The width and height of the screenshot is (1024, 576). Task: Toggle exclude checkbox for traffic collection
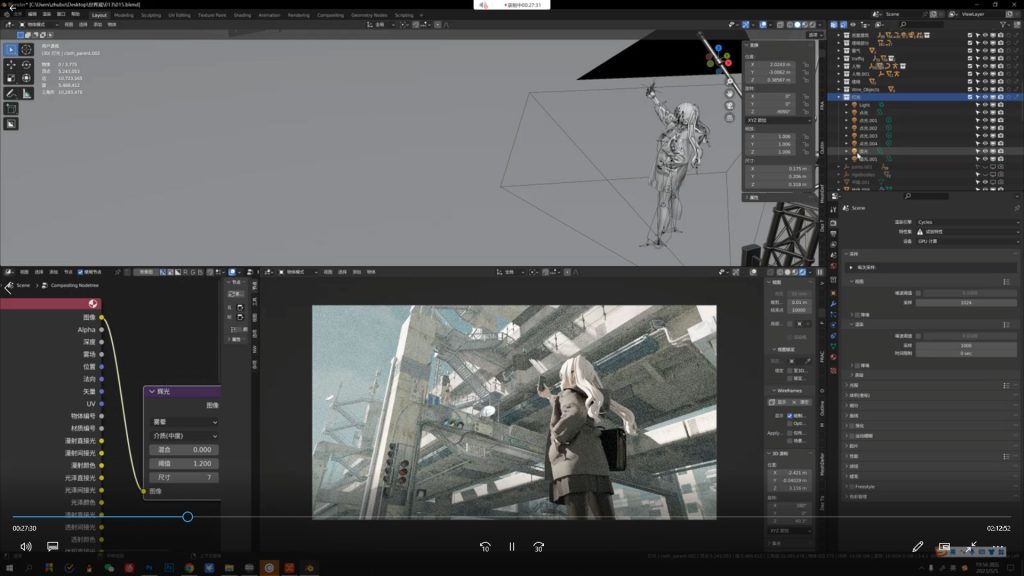click(x=969, y=60)
